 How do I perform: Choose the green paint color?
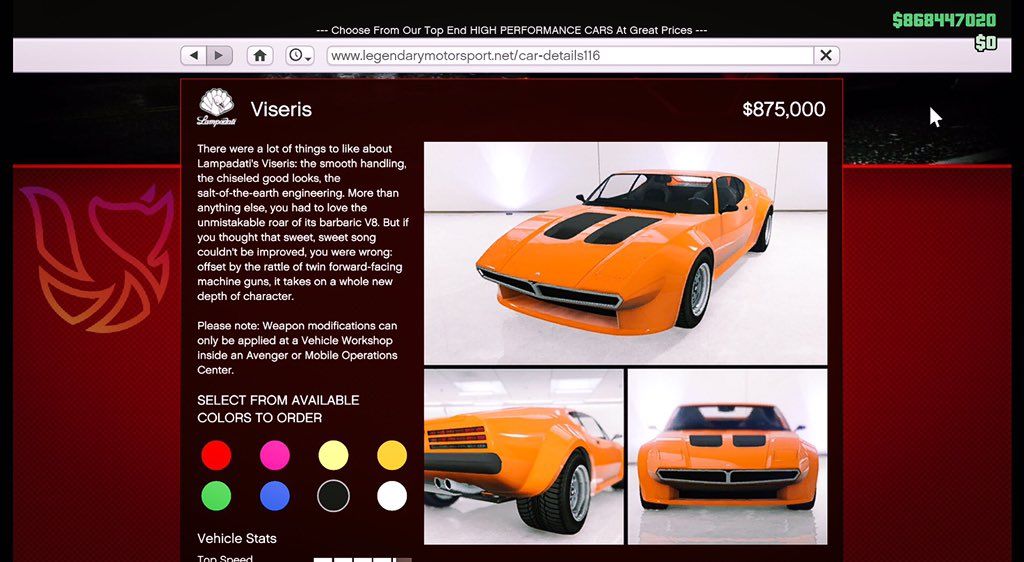(x=216, y=496)
